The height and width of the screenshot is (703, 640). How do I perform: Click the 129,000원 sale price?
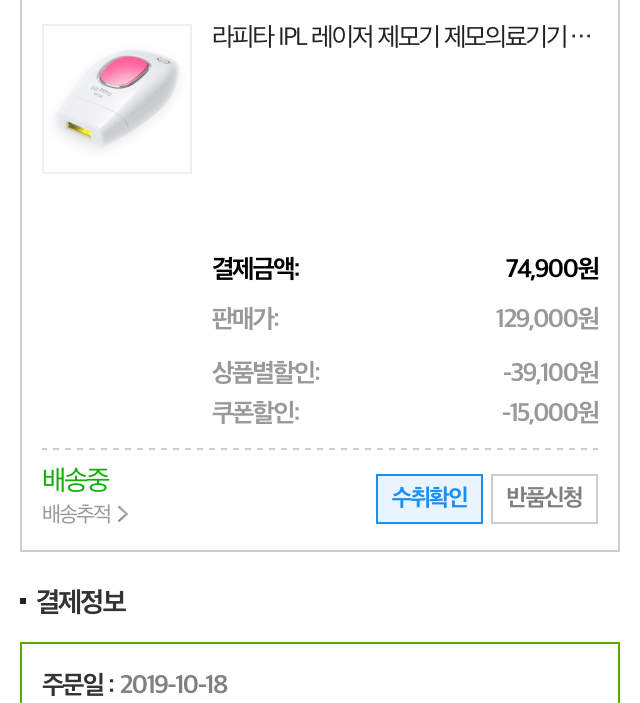coord(547,319)
